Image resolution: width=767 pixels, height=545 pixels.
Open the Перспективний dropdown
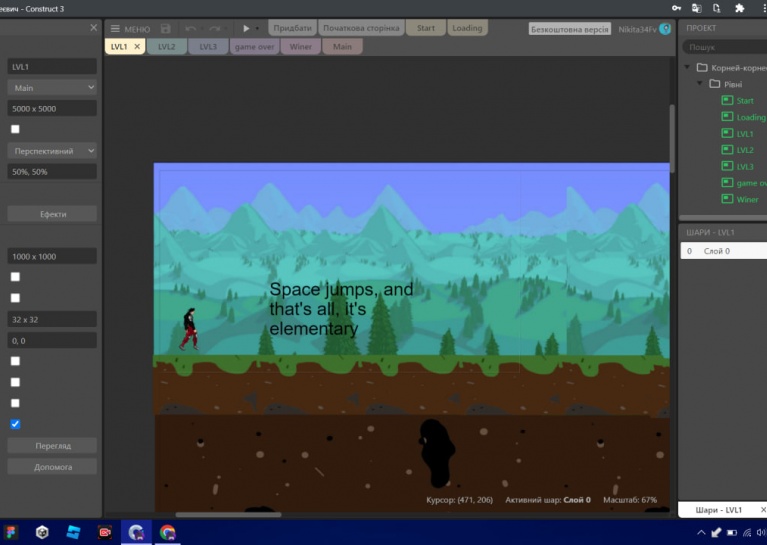point(52,151)
